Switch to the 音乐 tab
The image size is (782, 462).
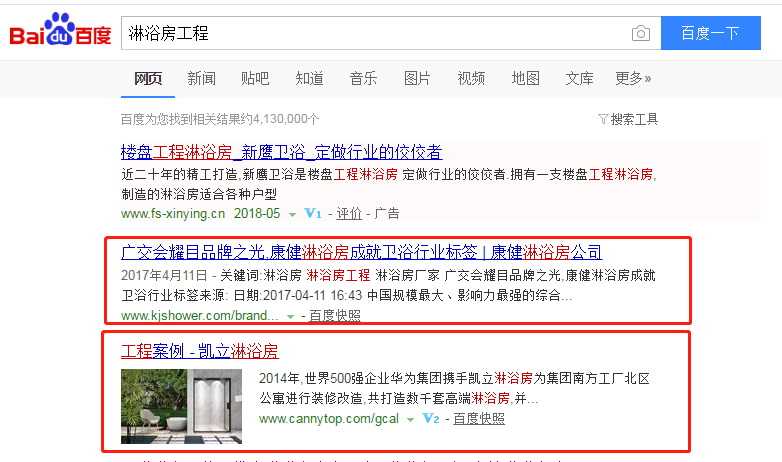pos(363,78)
